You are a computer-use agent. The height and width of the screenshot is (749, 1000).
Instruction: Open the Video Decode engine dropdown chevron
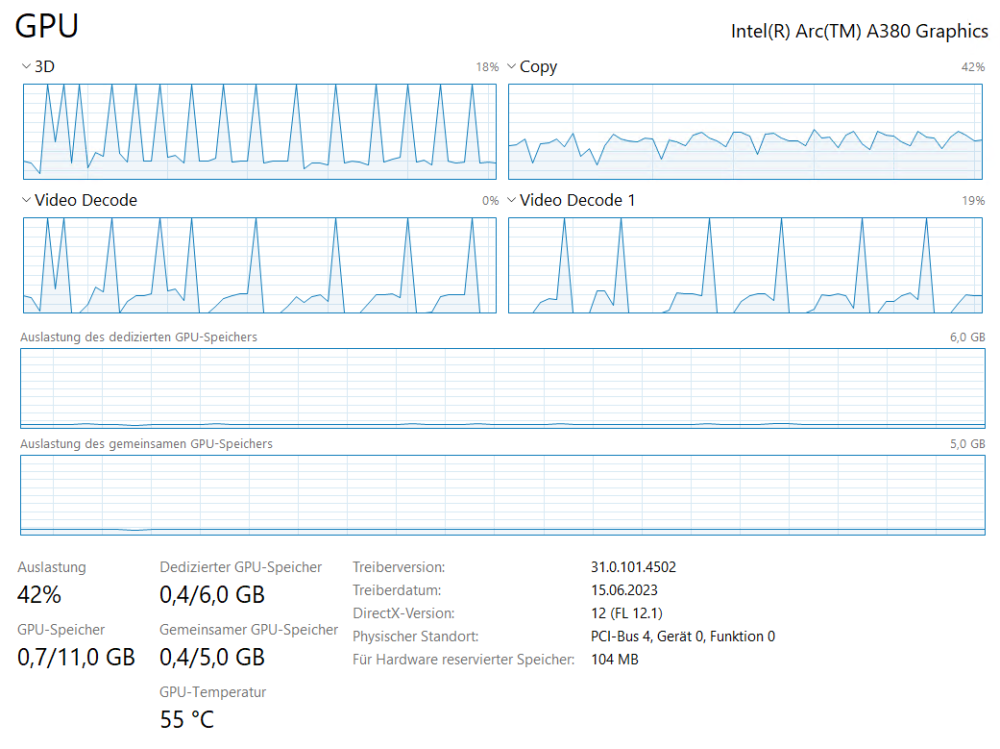(x=26, y=200)
